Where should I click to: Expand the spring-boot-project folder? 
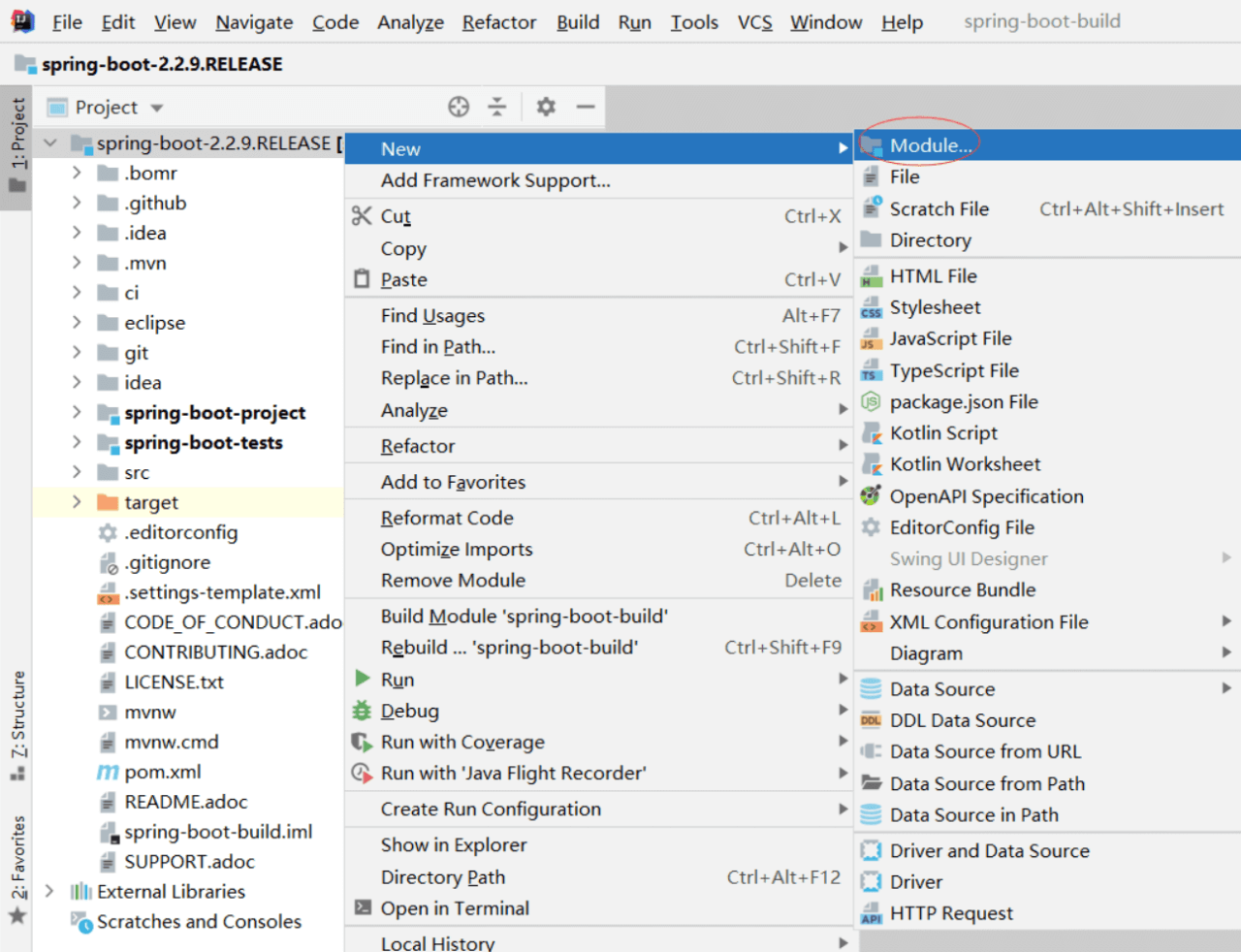tap(77, 413)
